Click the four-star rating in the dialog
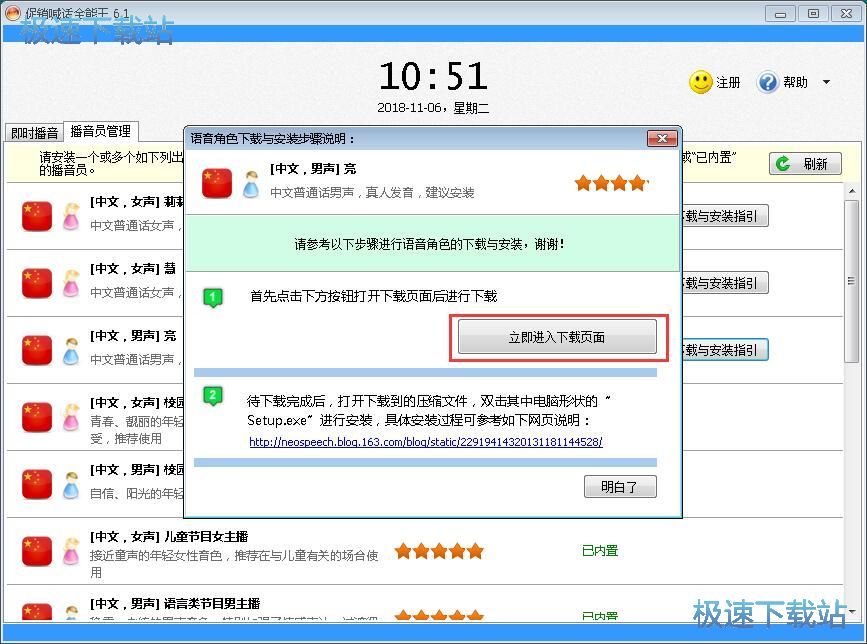867x644 pixels. [x=612, y=183]
